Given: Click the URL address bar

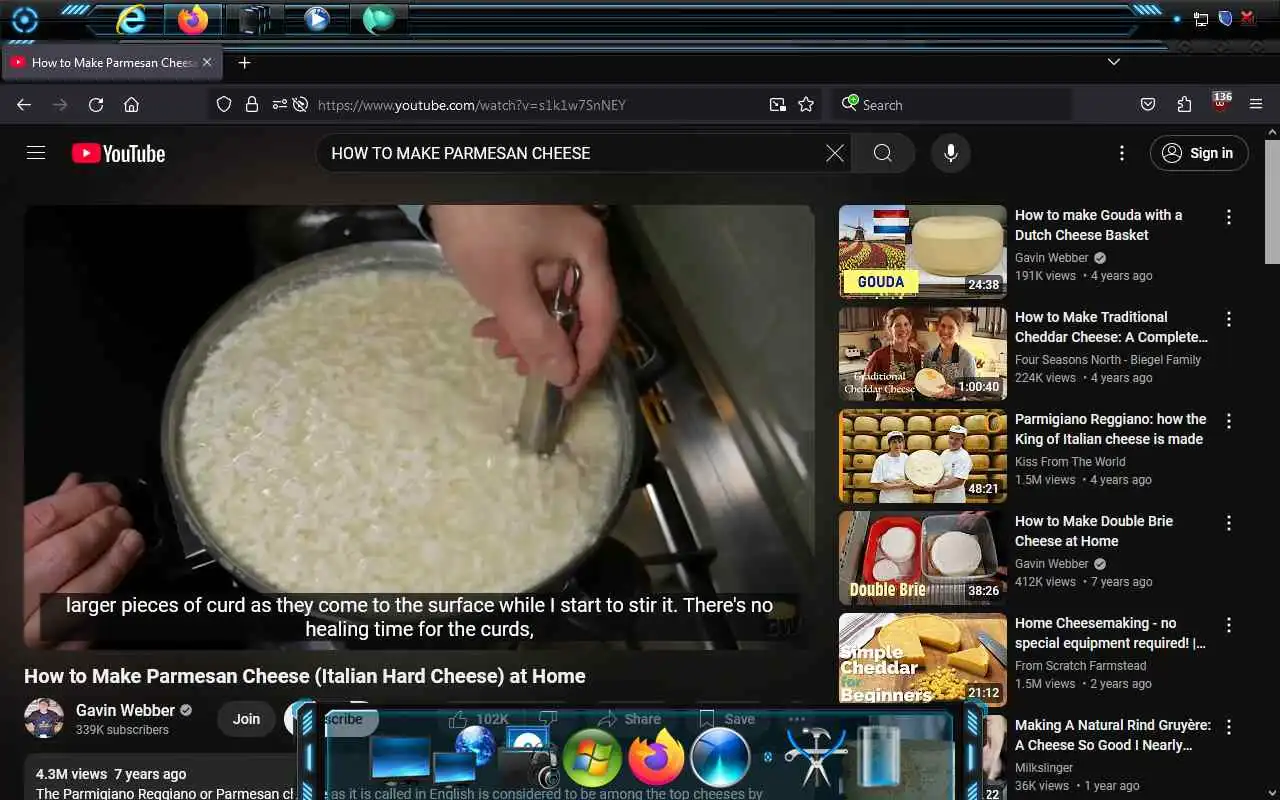Looking at the screenshot, I should pos(513,105).
